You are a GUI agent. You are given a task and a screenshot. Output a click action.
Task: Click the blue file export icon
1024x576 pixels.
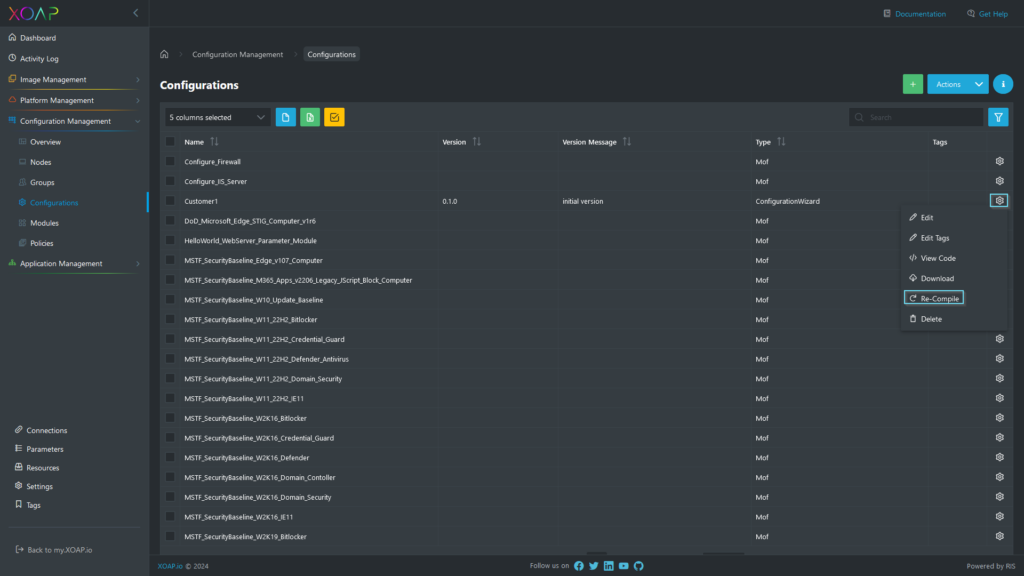[285, 118]
